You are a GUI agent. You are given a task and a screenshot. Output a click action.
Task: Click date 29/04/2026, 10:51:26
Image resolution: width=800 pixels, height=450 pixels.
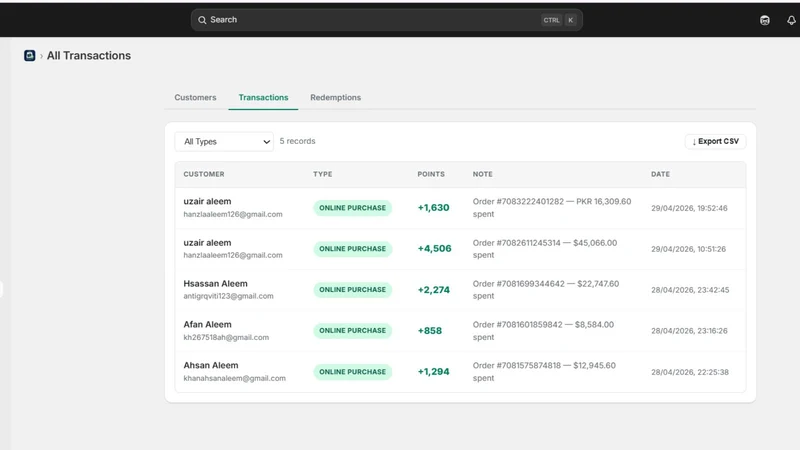(688, 249)
